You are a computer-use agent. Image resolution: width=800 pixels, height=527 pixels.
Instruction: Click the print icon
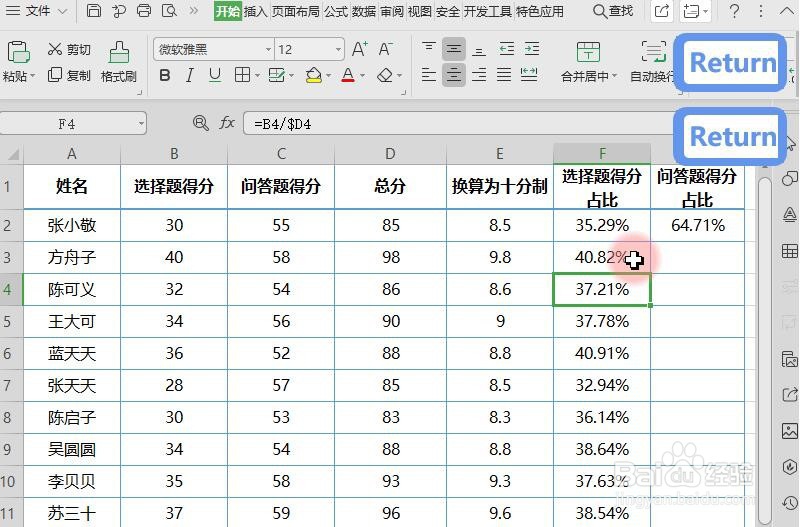coord(144,11)
